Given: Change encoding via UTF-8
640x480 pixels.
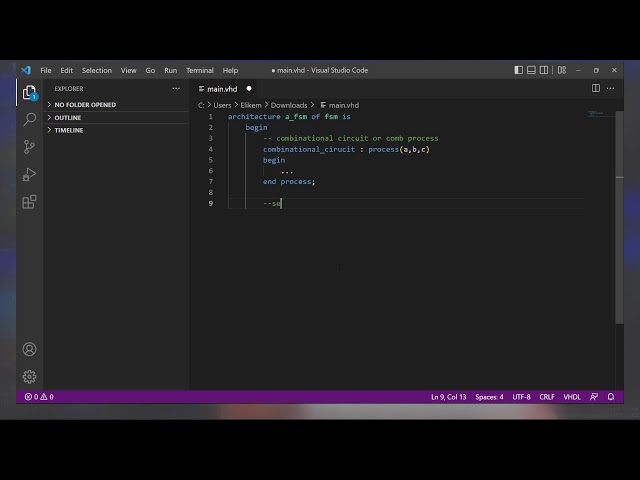Looking at the screenshot, I should [x=521, y=397].
